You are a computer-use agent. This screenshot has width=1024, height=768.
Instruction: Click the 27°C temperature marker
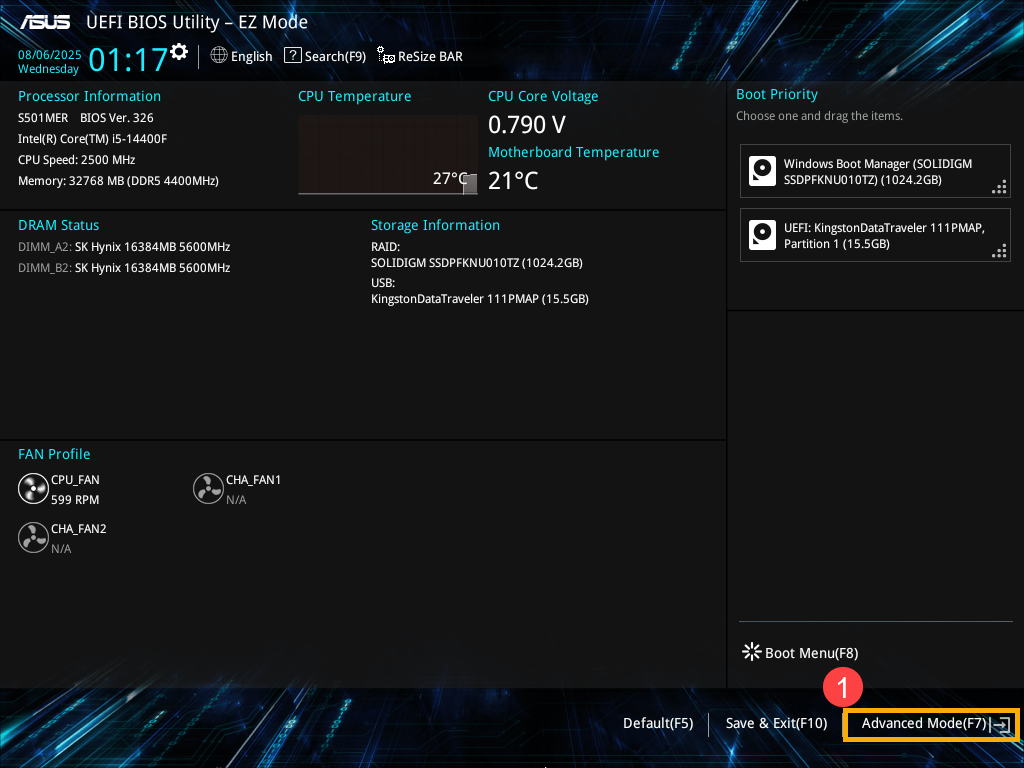coord(449,178)
